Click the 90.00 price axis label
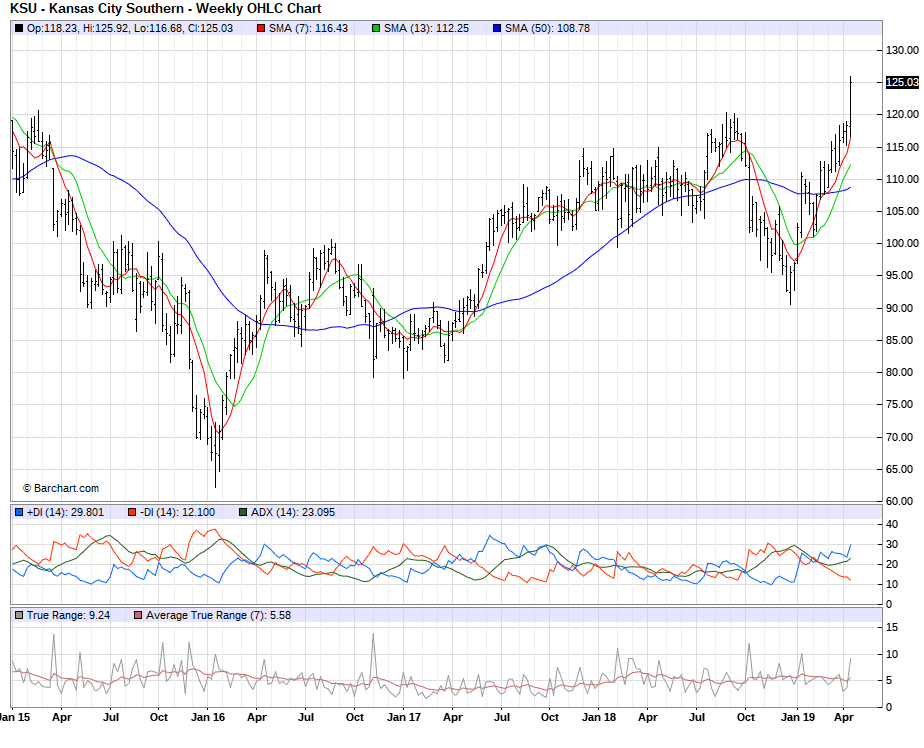This screenshot has height=748, width=924. (902, 308)
